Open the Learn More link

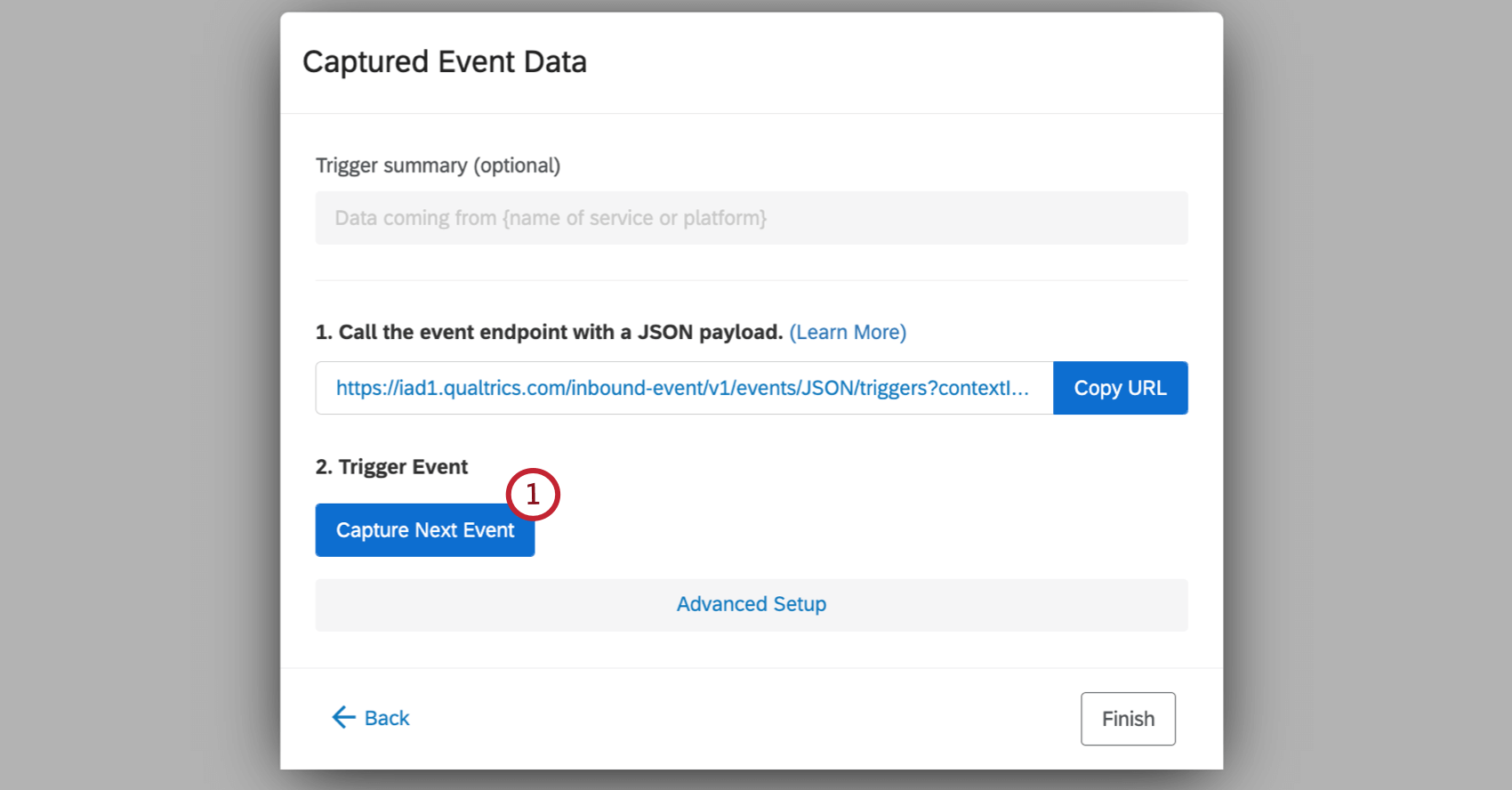point(848,333)
